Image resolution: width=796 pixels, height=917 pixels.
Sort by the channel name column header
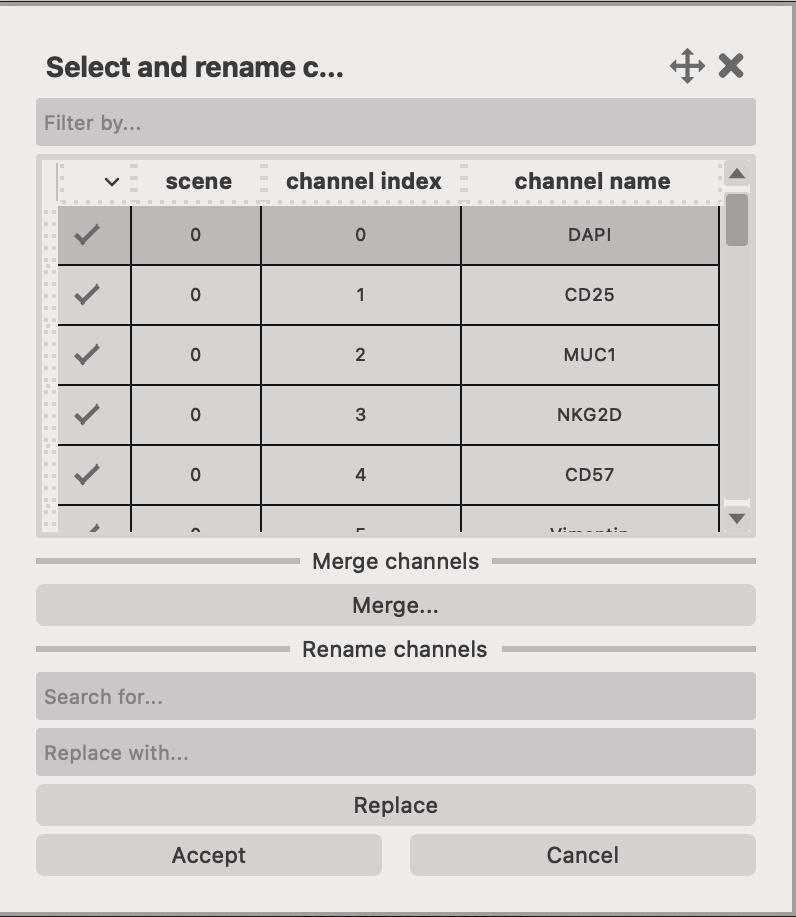(592, 182)
